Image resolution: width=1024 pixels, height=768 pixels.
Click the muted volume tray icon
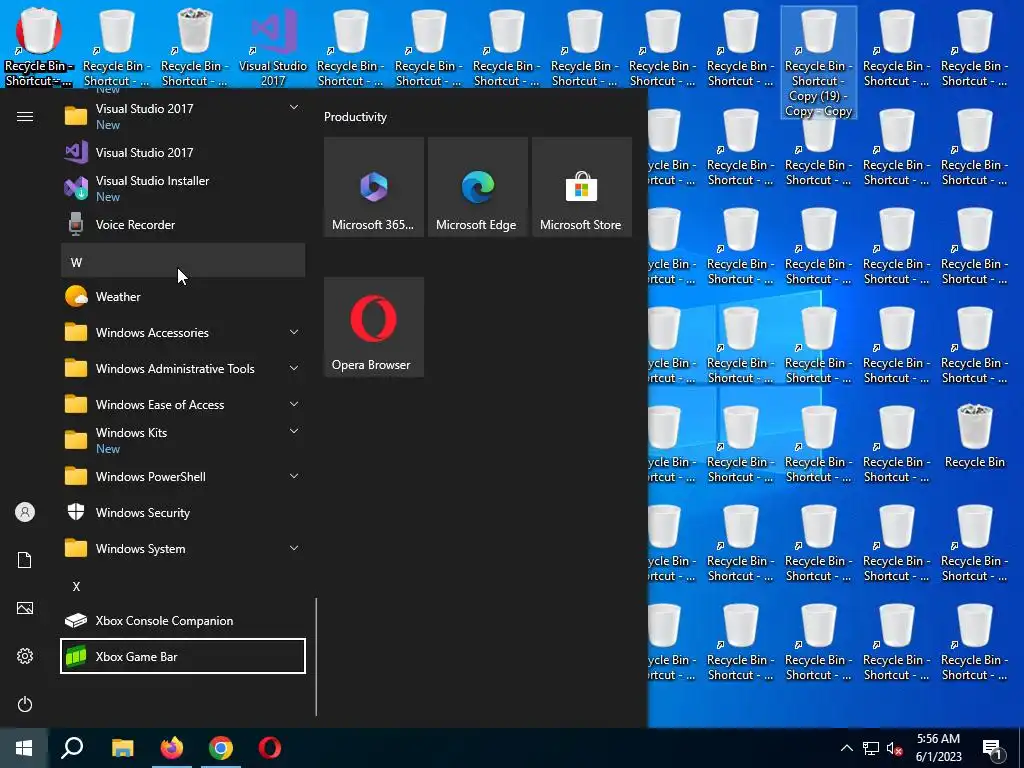coord(895,748)
